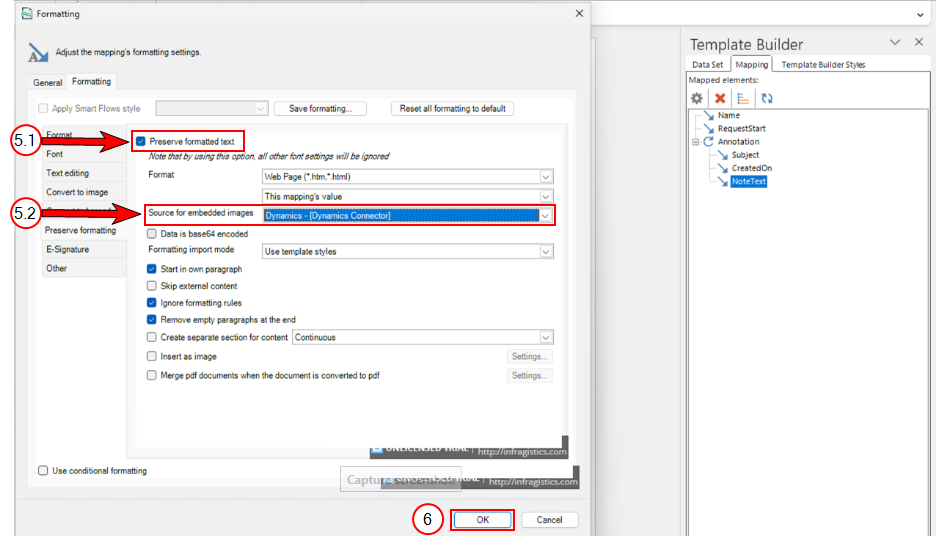Close the Template Builder pane
Image resolution: width=936 pixels, height=536 pixels.
pyautogui.click(x=919, y=42)
